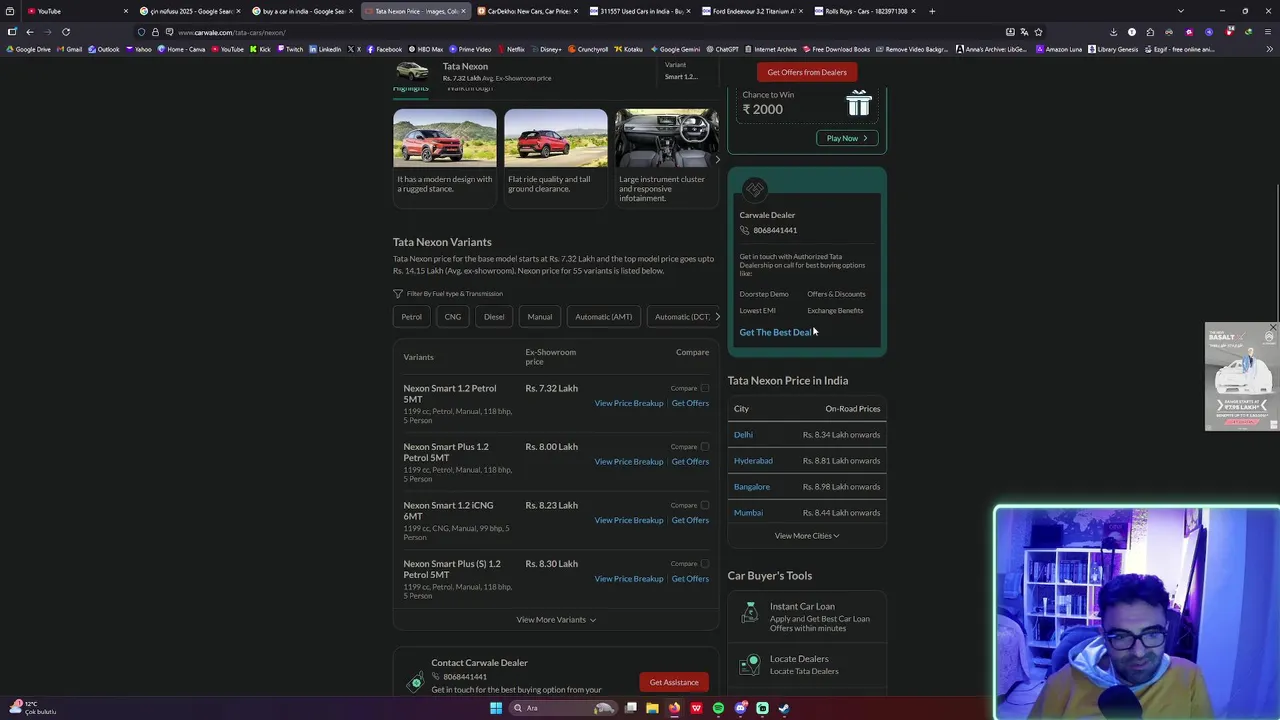Image resolution: width=1280 pixels, height=720 pixels.
Task: Open the Nexon interior instrument cluster thumbnail
Action: click(666, 138)
